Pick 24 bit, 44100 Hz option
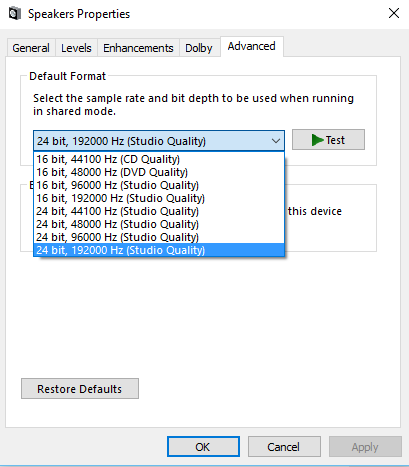The image size is (409, 467). click(x=159, y=211)
